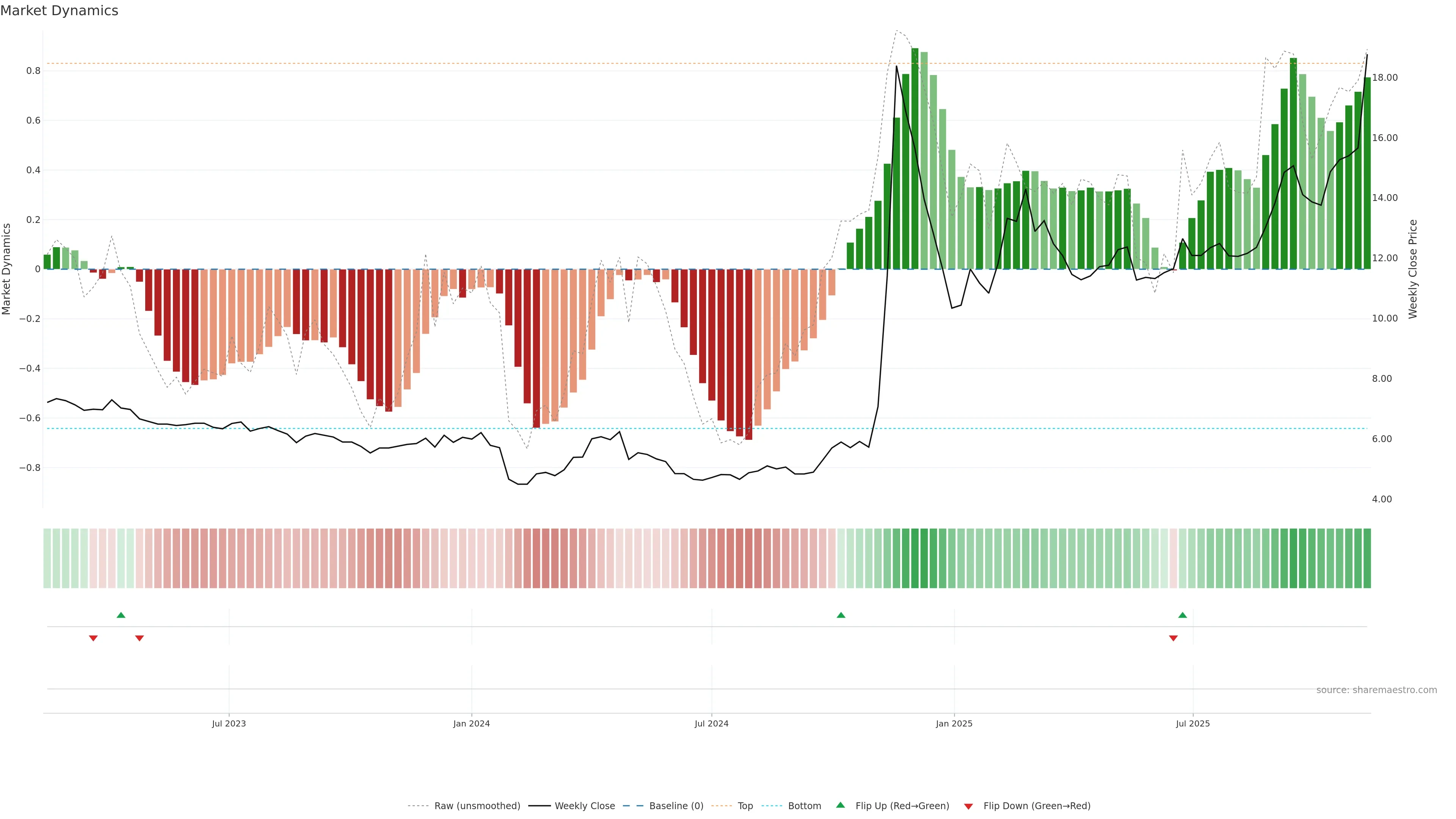Click the Jan 2025 x-axis label
Viewport: 1456px width, 819px height.
click(x=954, y=723)
